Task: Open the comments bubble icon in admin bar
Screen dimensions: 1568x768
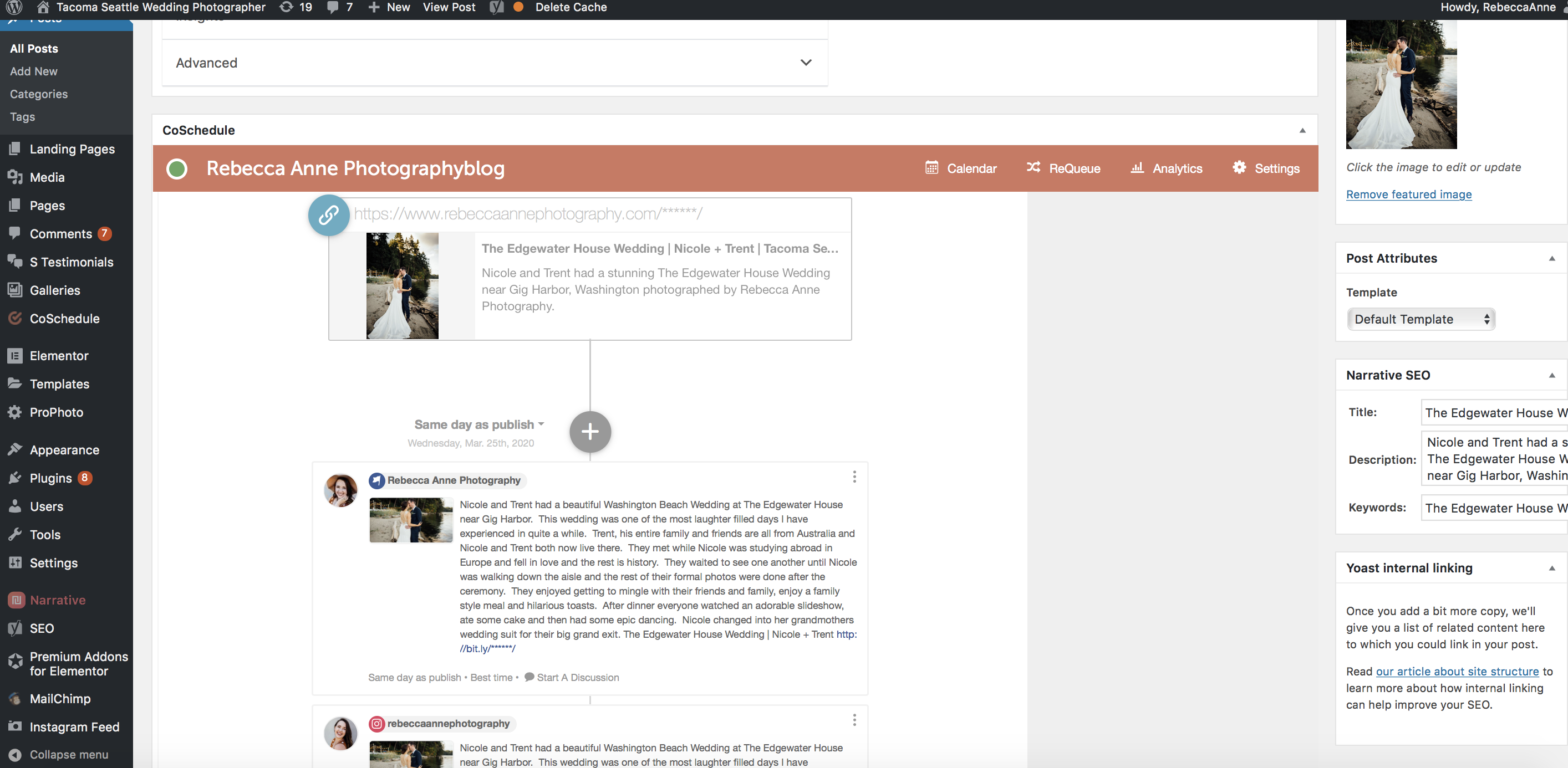Action: point(333,7)
